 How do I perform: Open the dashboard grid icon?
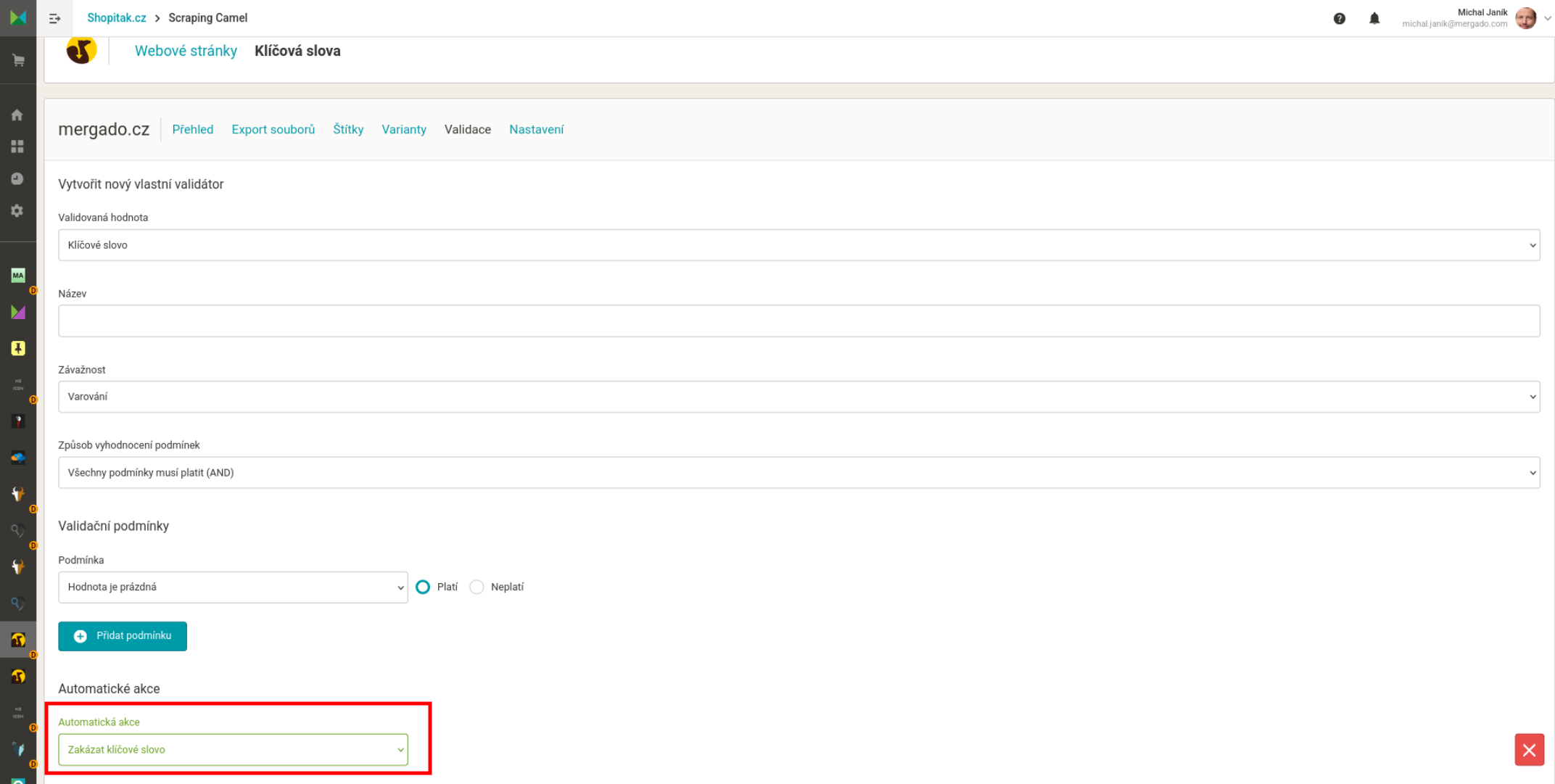tap(17, 147)
